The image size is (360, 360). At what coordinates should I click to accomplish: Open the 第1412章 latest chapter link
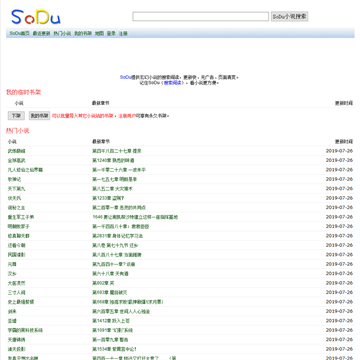(x=111, y=321)
